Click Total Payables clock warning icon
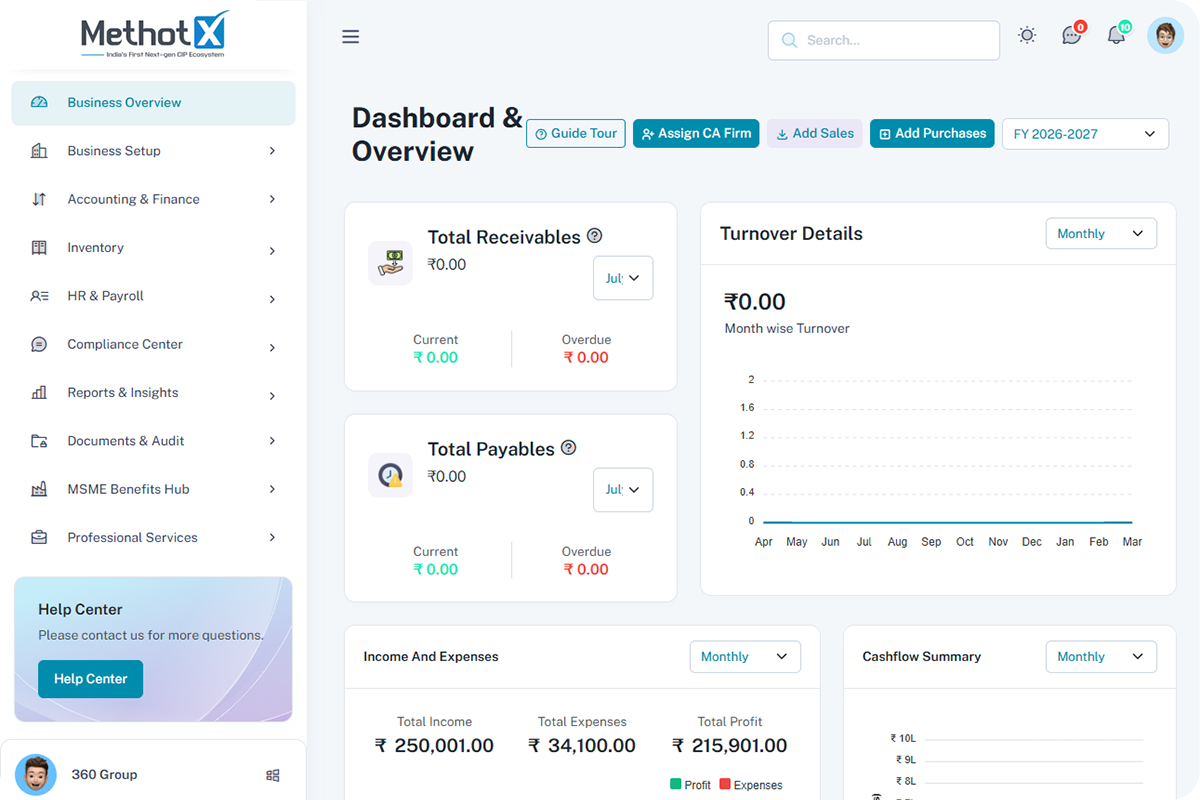Screen dimensions: 1200x800 [390, 475]
